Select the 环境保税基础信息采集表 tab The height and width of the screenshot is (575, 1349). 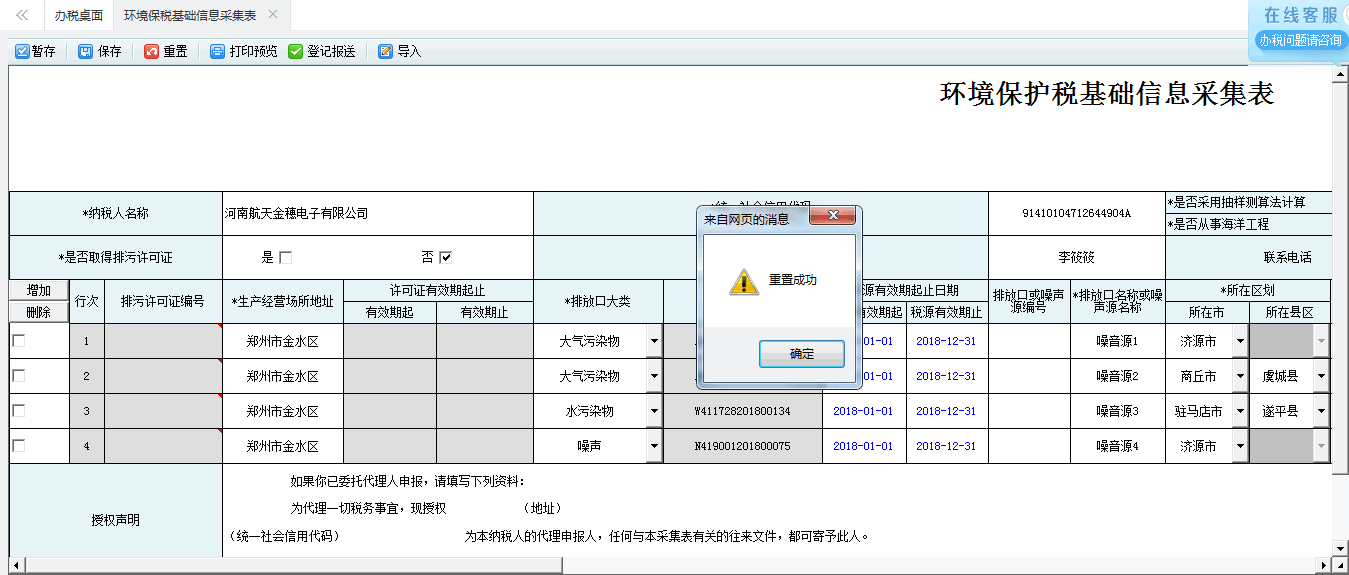tap(189, 16)
